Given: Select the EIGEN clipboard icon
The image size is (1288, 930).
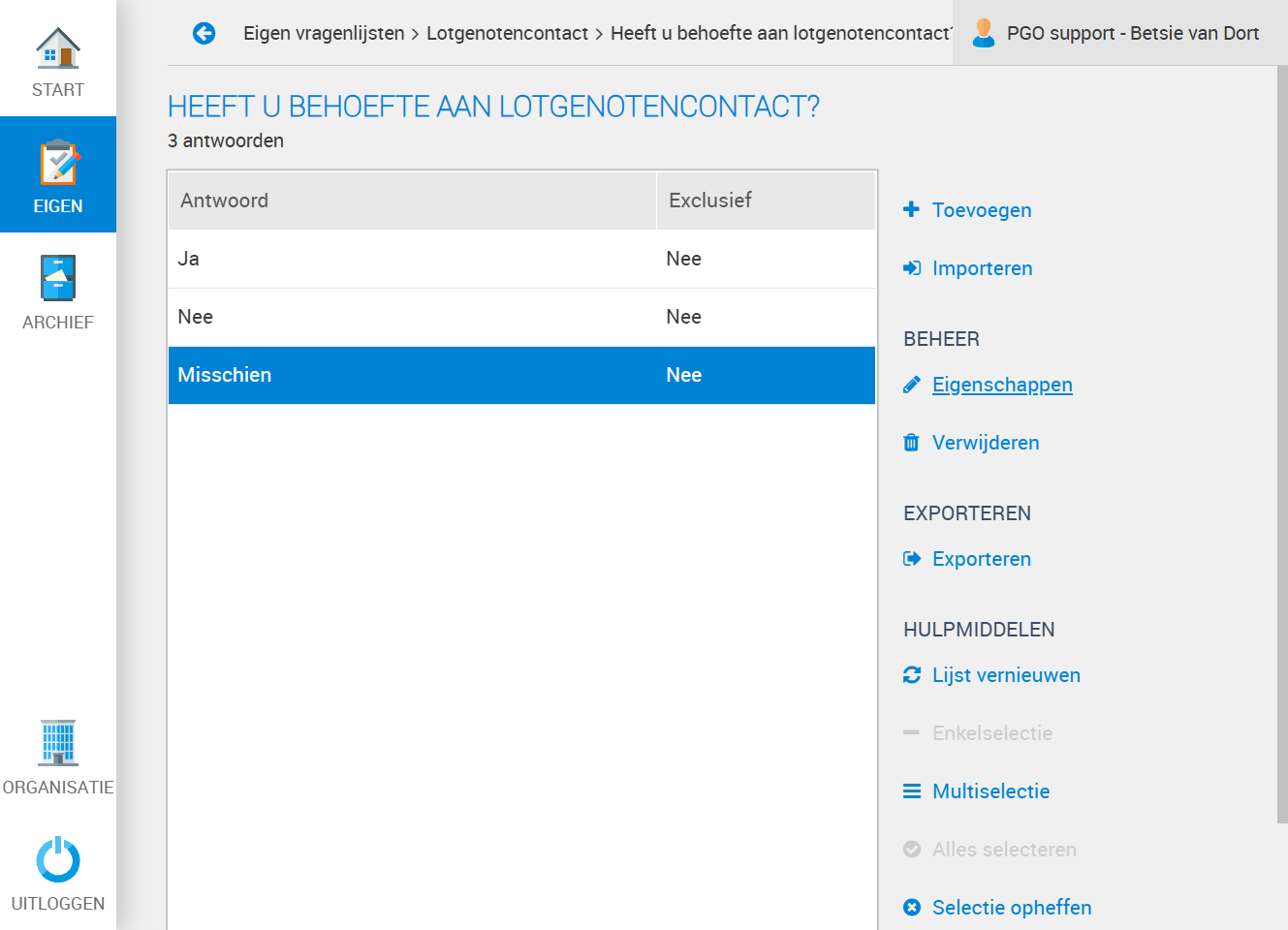Looking at the screenshot, I should coord(58,163).
